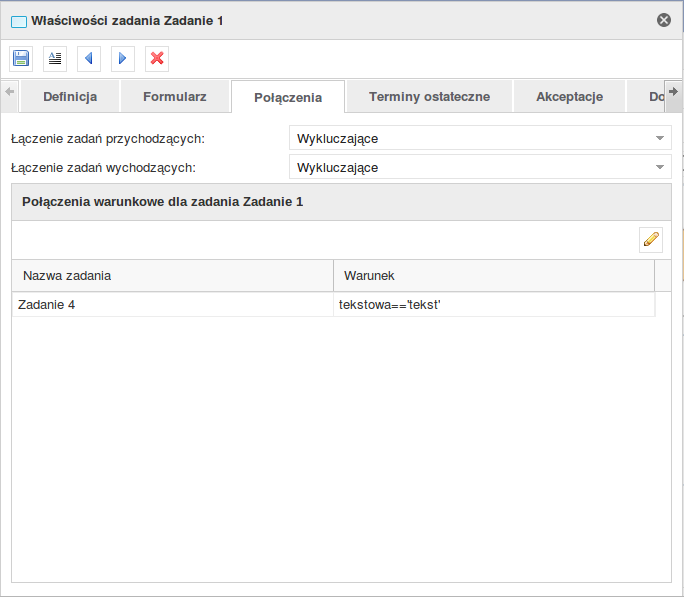Switch to the Akceptacje tab

(569, 97)
